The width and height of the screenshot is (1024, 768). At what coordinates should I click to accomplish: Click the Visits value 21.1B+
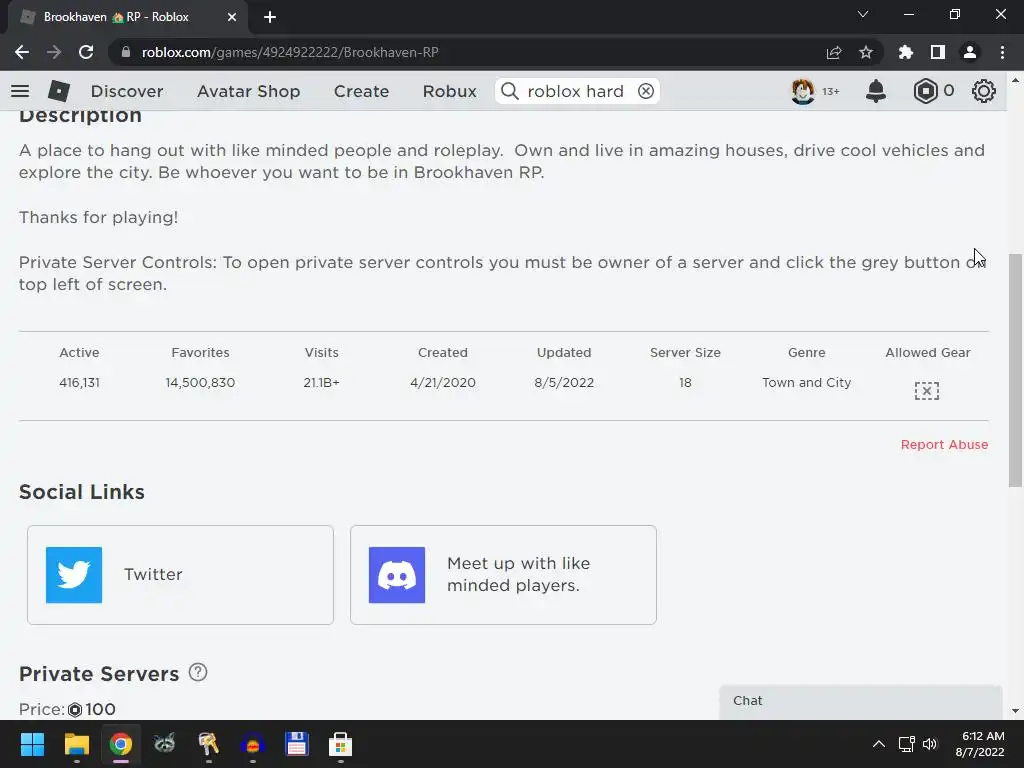[321, 383]
